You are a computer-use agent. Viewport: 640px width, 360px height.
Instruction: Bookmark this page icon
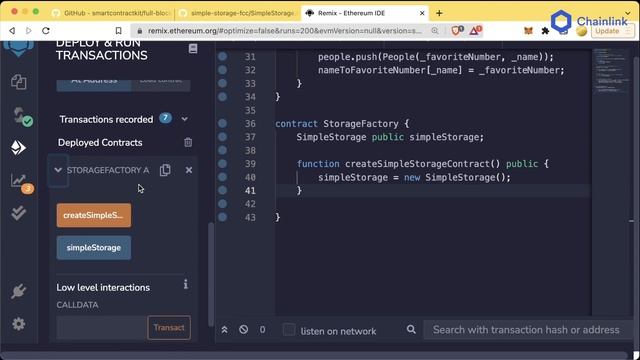(118, 31)
